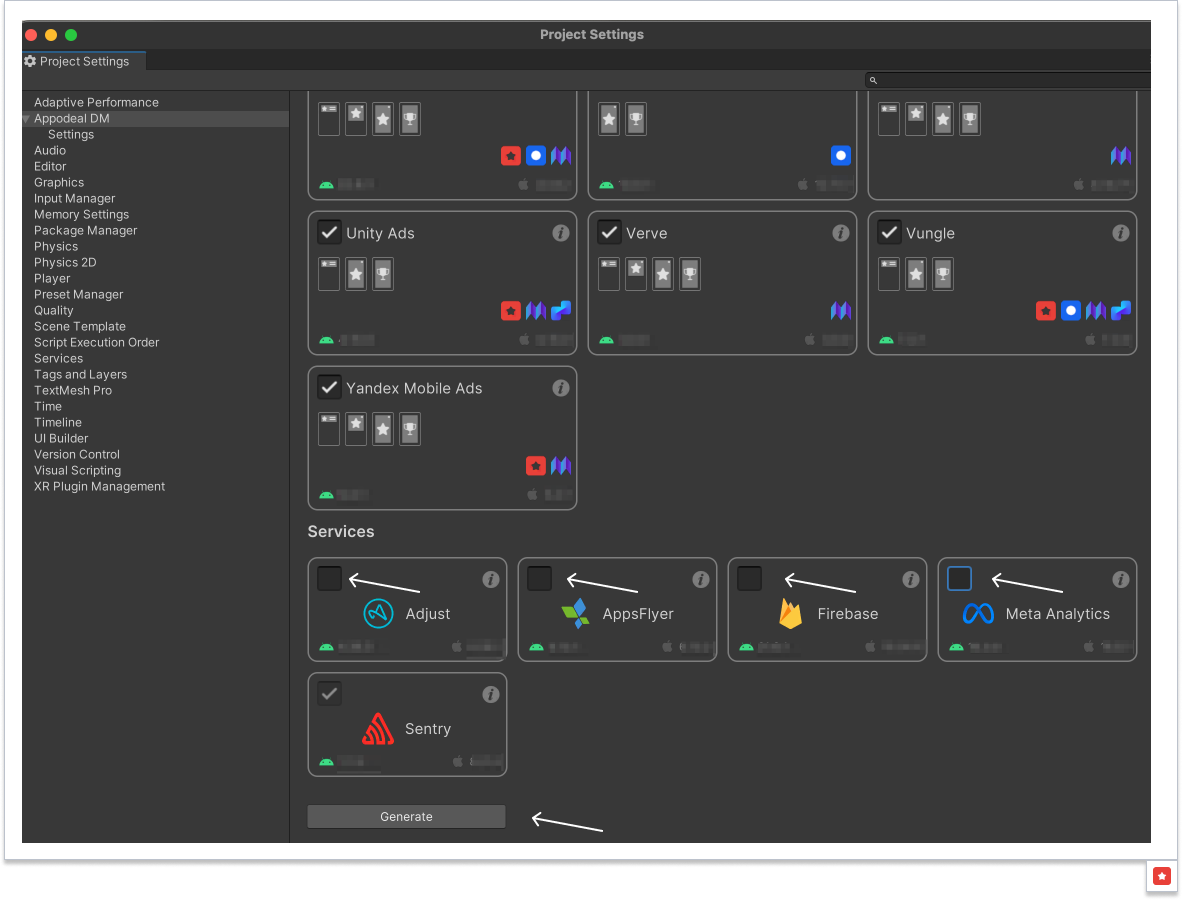Screen dimensions: 1182x900
Task: Click the Meta Analytics info icon
Action: [x=1121, y=579]
